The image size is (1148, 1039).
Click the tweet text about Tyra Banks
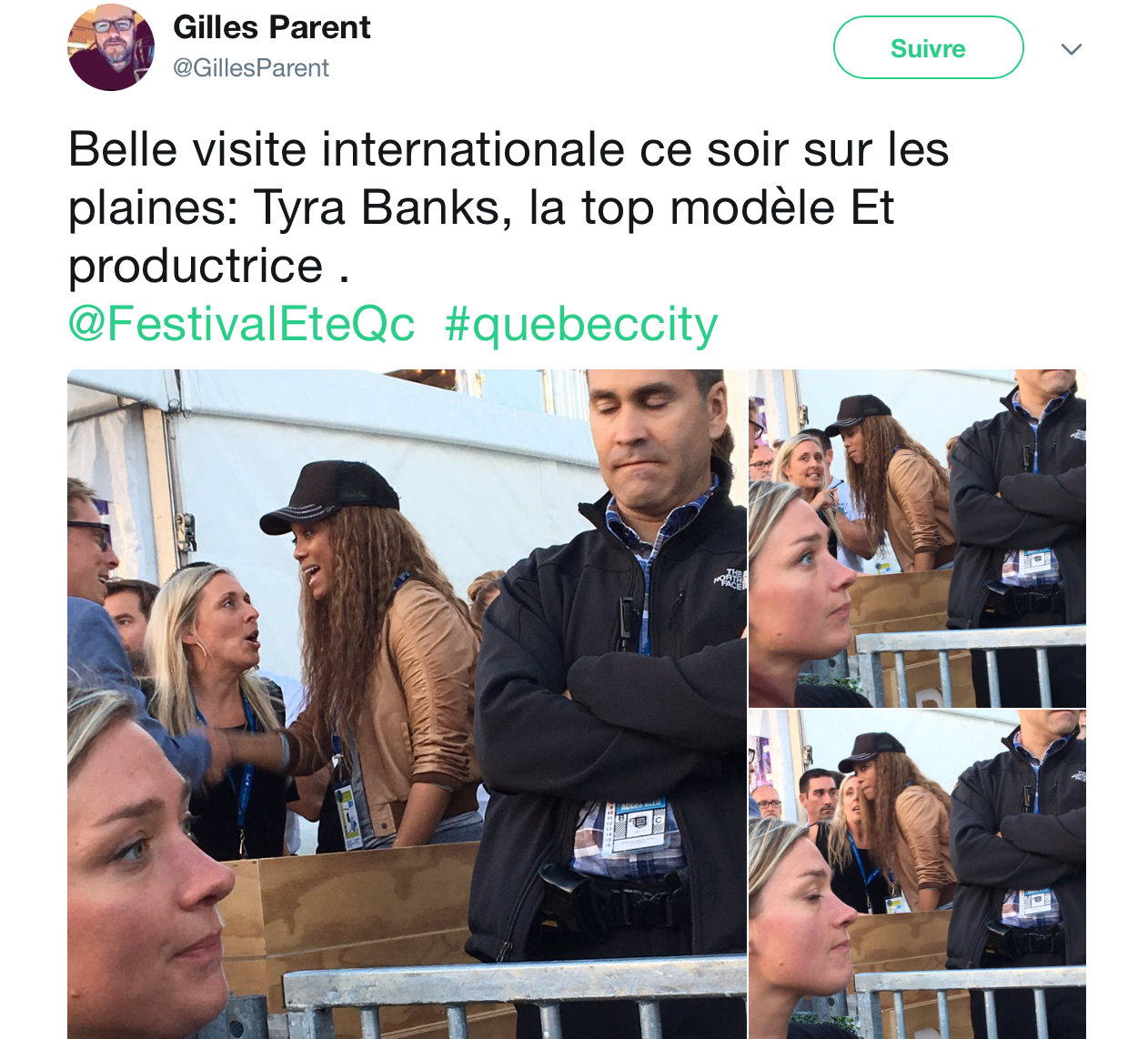point(509,207)
